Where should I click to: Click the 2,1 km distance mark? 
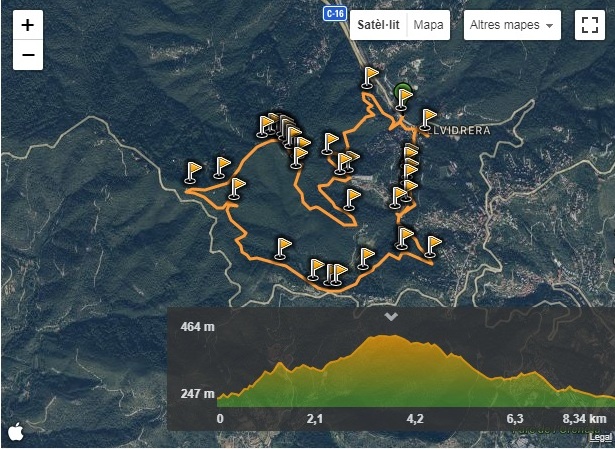click(x=314, y=418)
